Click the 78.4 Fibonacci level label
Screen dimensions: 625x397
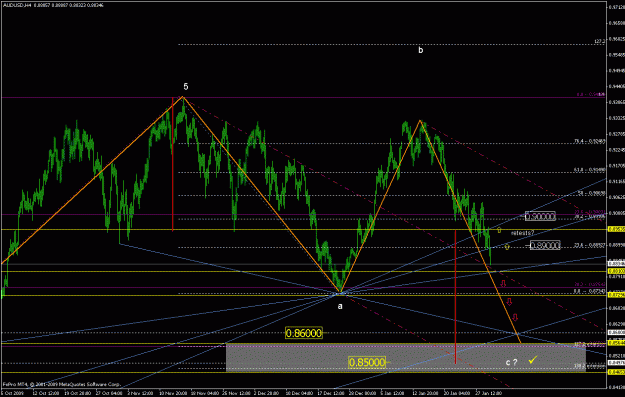pos(590,141)
